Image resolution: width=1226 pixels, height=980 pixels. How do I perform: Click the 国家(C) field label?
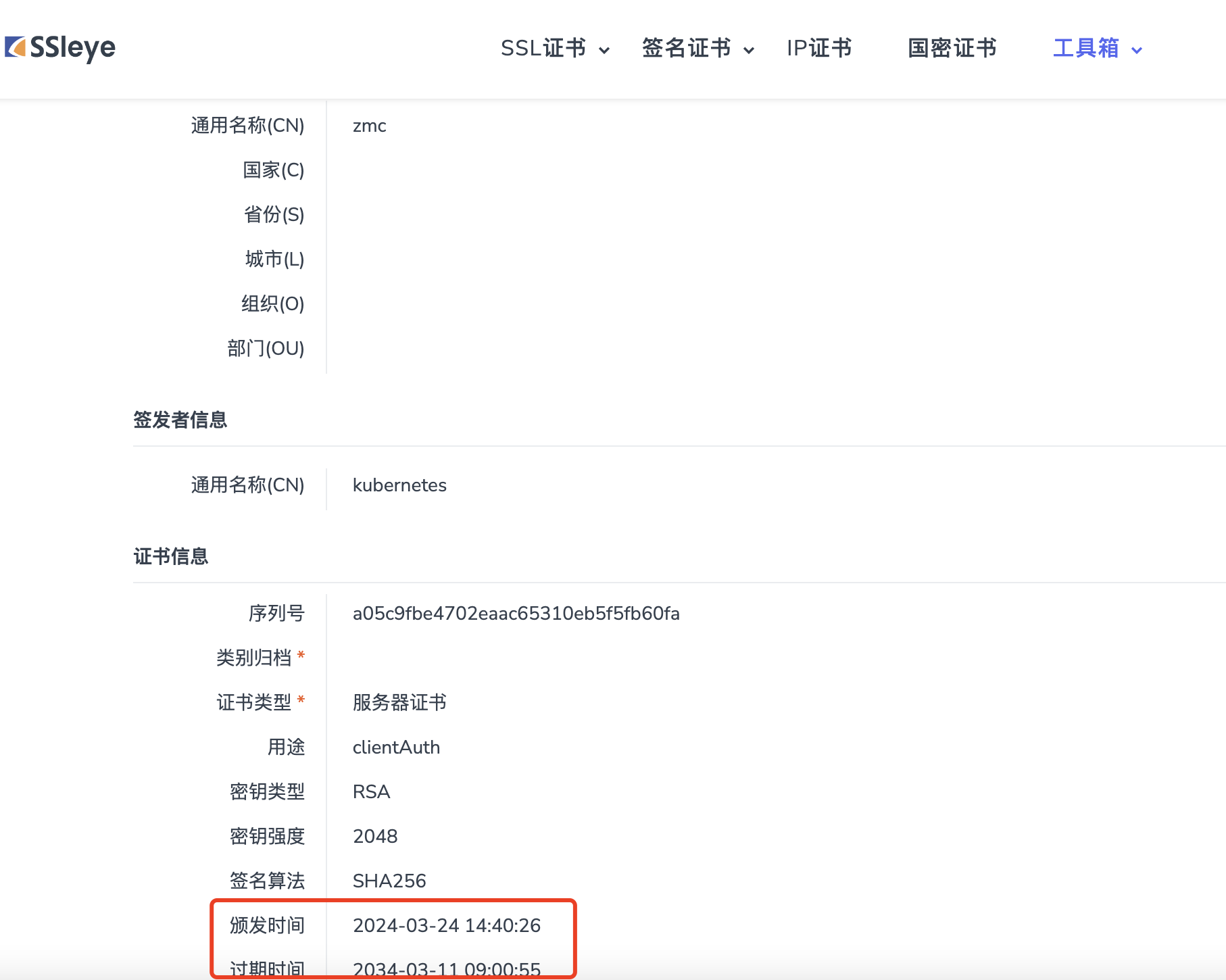[274, 170]
